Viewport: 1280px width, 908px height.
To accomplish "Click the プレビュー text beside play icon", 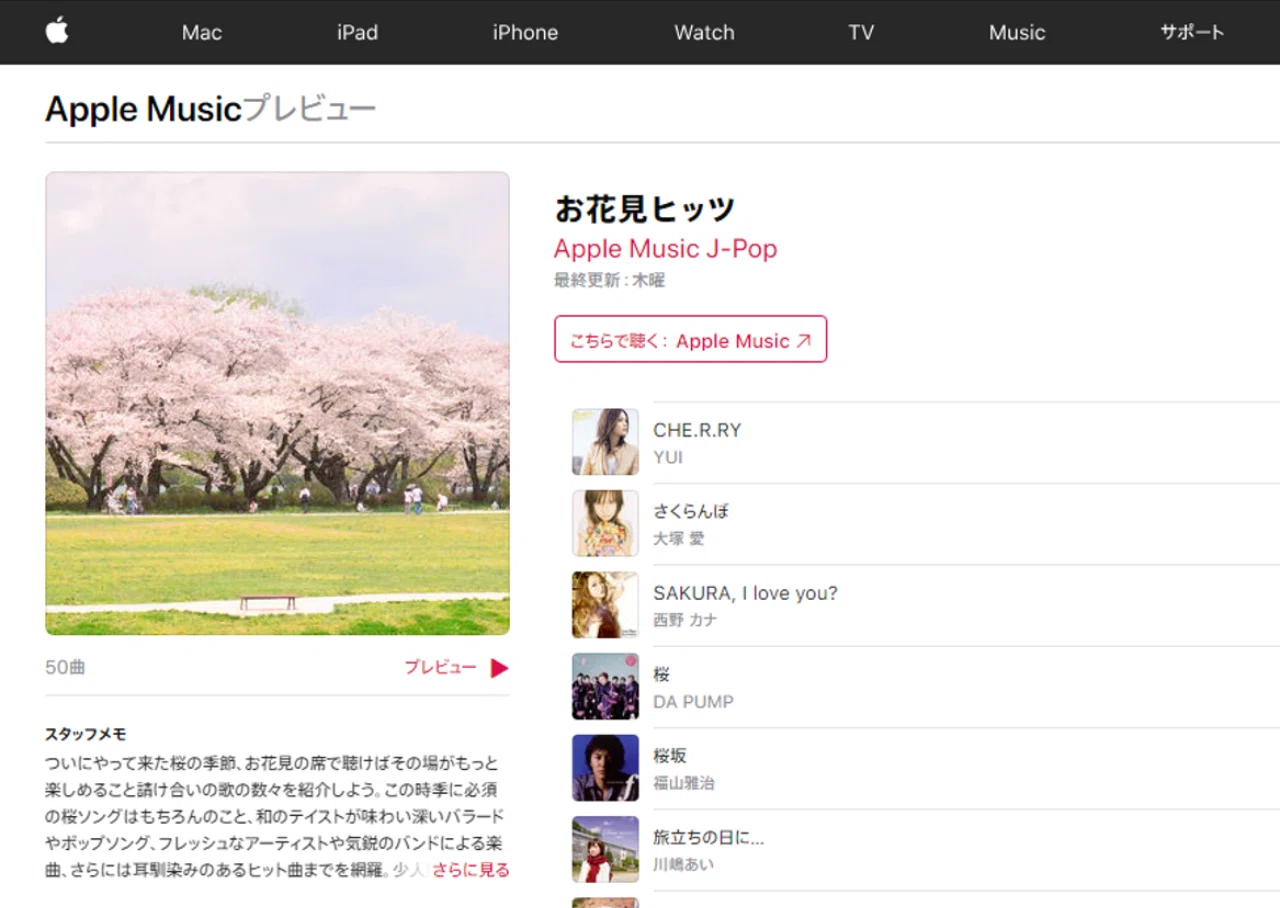I will click(440, 667).
